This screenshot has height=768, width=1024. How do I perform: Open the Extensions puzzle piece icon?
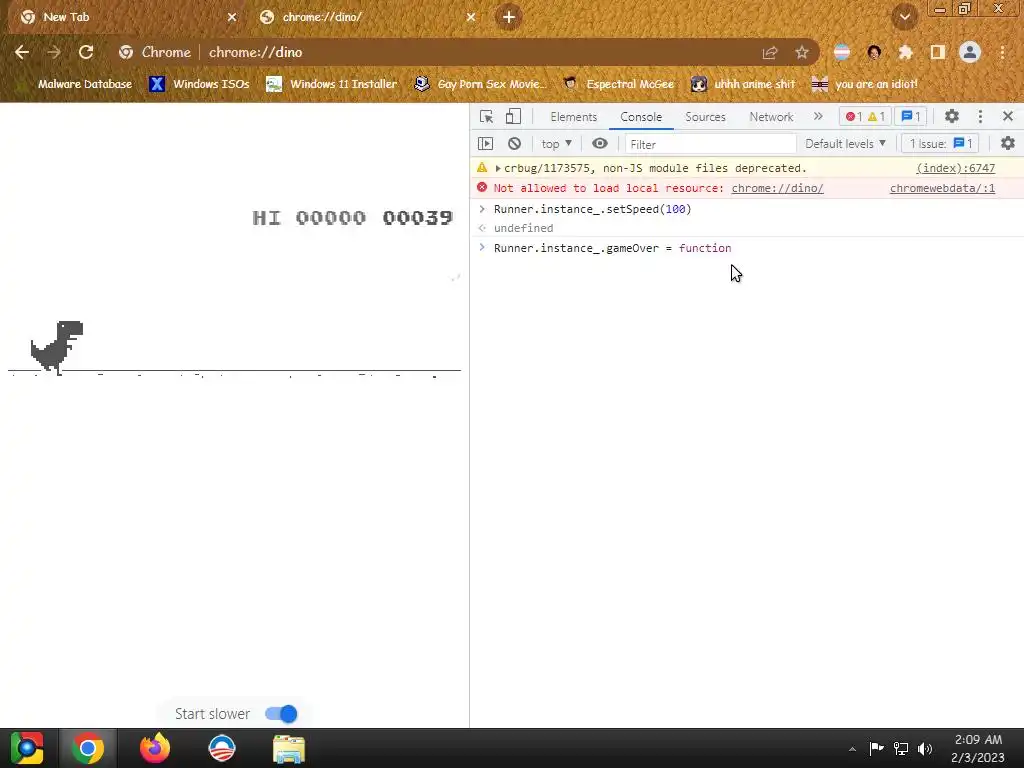pyautogui.click(x=905, y=52)
